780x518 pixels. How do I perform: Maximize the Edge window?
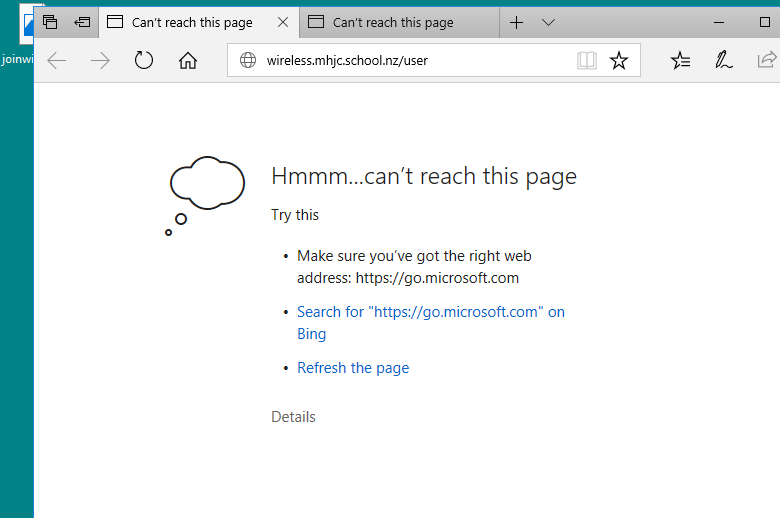(765, 22)
